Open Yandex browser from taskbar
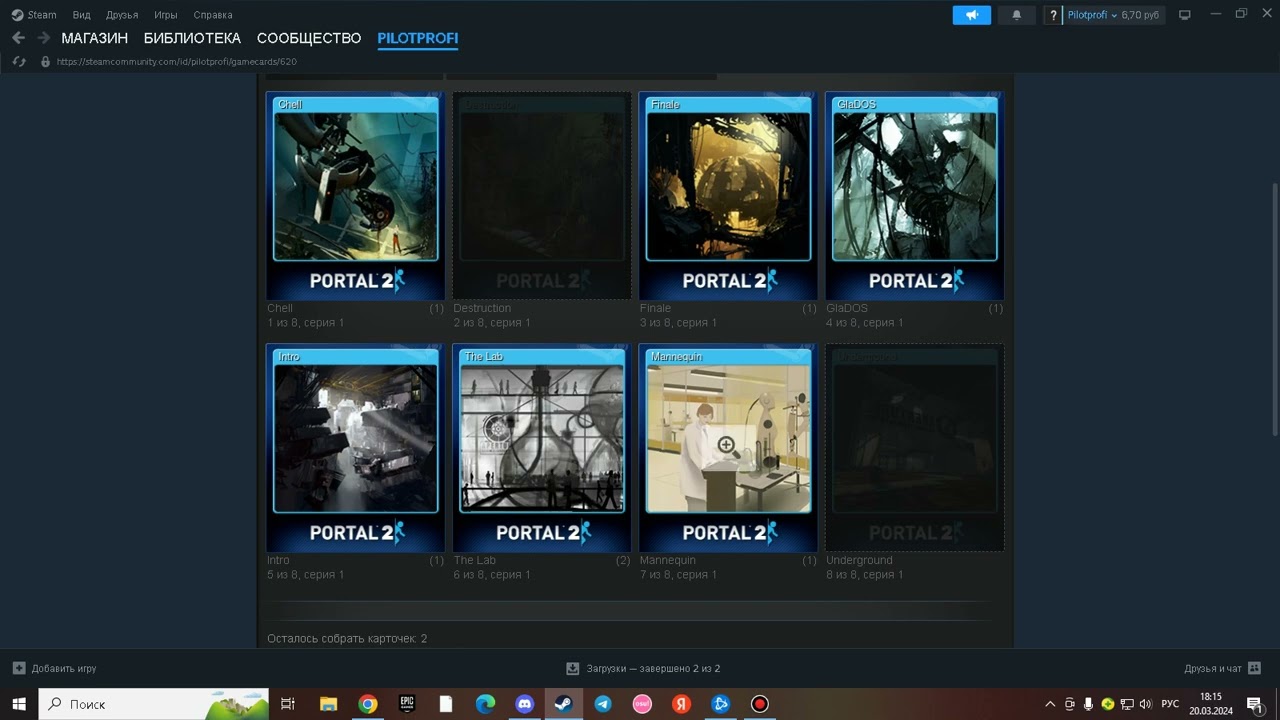The width and height of the screenshot is (1280, 720). click(x=681, y=704)
